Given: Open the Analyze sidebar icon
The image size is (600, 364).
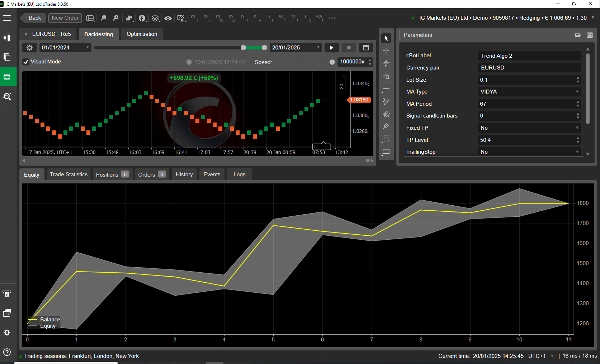Looking at the screenshot, I should click(x=7, y=96).
